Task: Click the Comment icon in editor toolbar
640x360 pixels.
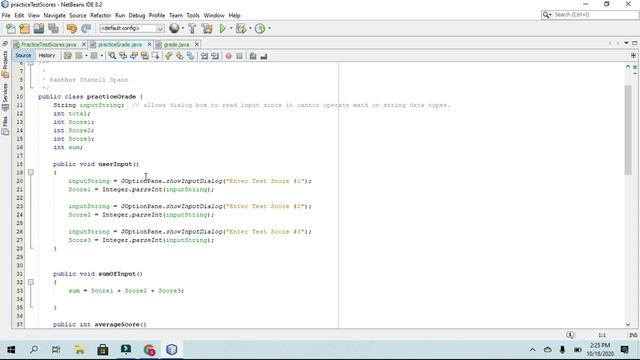Action: pyautogui.click(x=253, y=56)
